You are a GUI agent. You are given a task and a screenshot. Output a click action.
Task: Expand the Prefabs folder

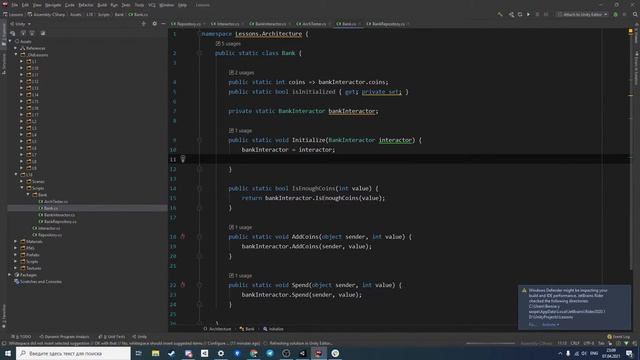pyautogui.click(x=16, y=255)
